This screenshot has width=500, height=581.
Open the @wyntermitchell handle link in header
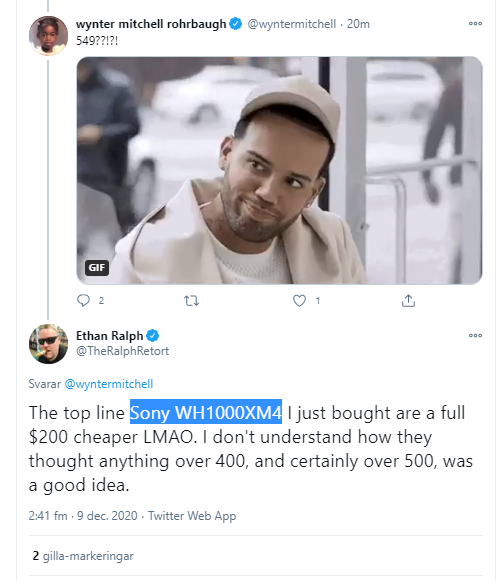click(x=291, y=24)
